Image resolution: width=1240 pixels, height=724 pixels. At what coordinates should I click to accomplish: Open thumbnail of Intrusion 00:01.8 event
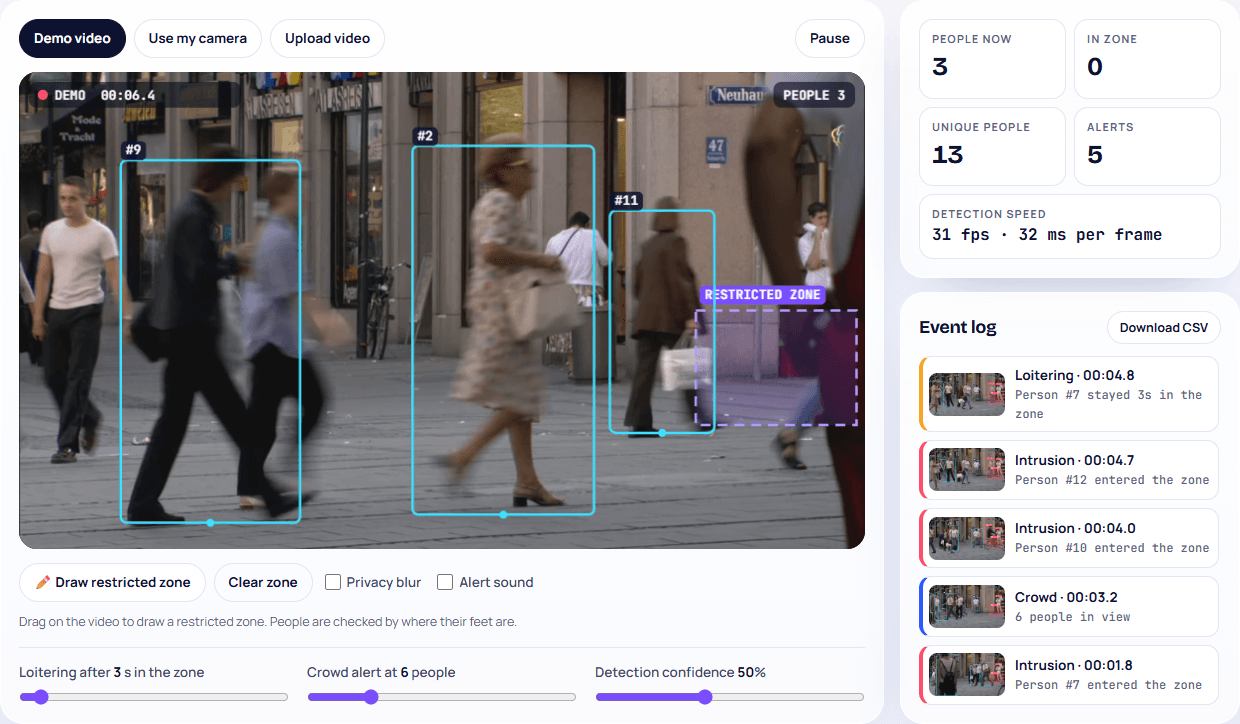[967, 674]
